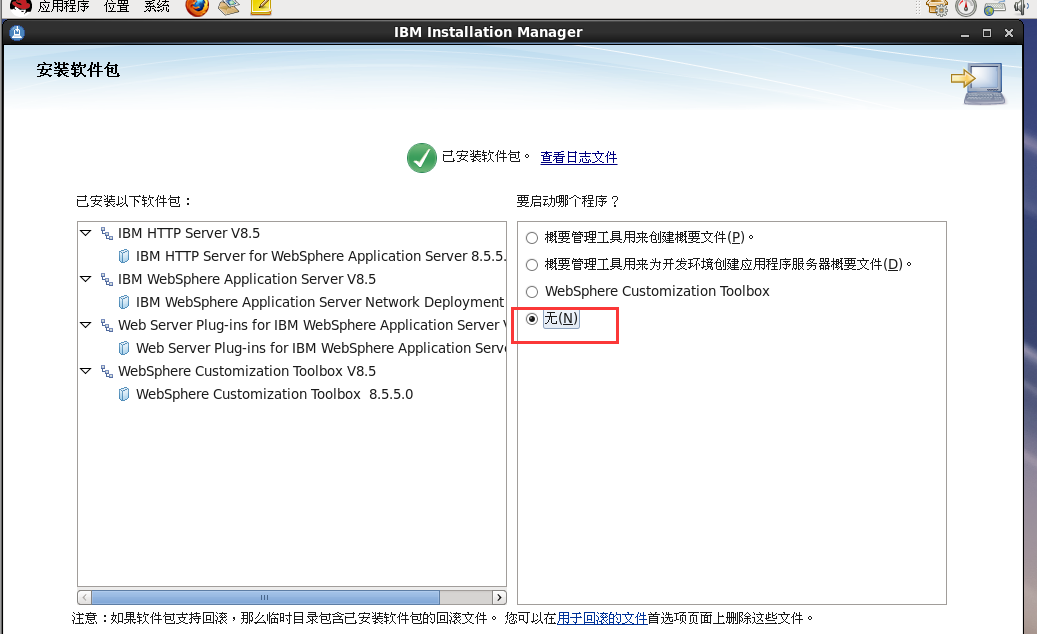This screenshot has height=634, width=1037.
Task: Close the IBM Installation Manager window
Action: [x=1009, y=33]
